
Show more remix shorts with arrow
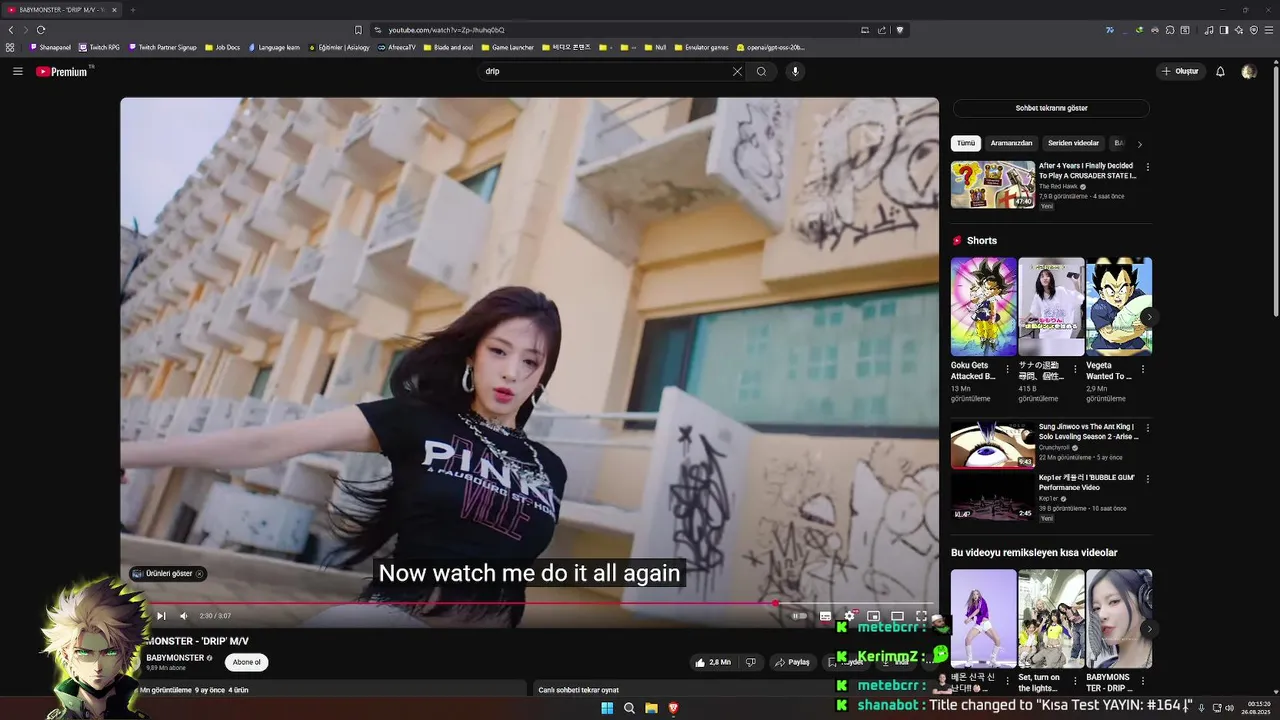[x=1149, y=629]
